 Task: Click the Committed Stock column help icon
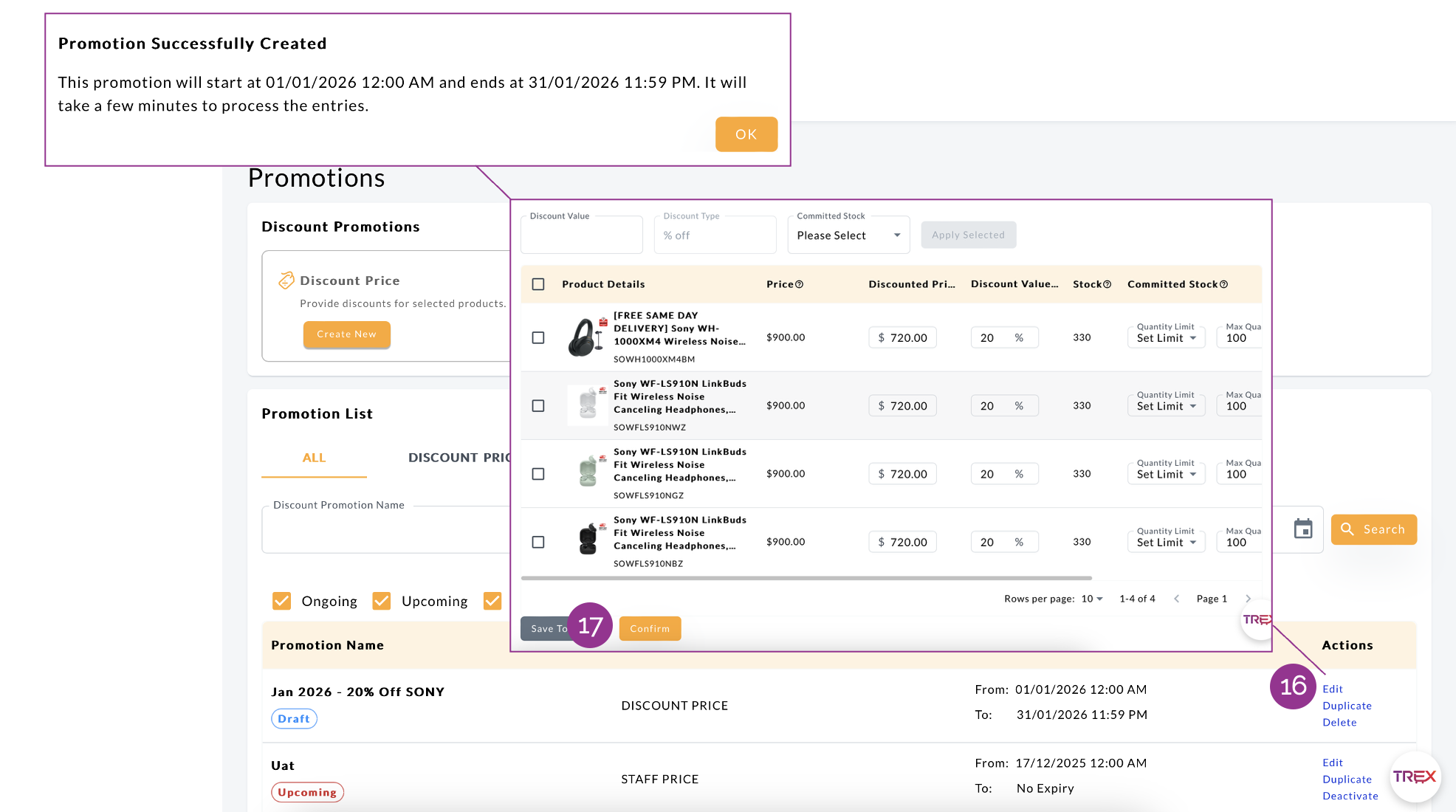[x=1223, y=284]
